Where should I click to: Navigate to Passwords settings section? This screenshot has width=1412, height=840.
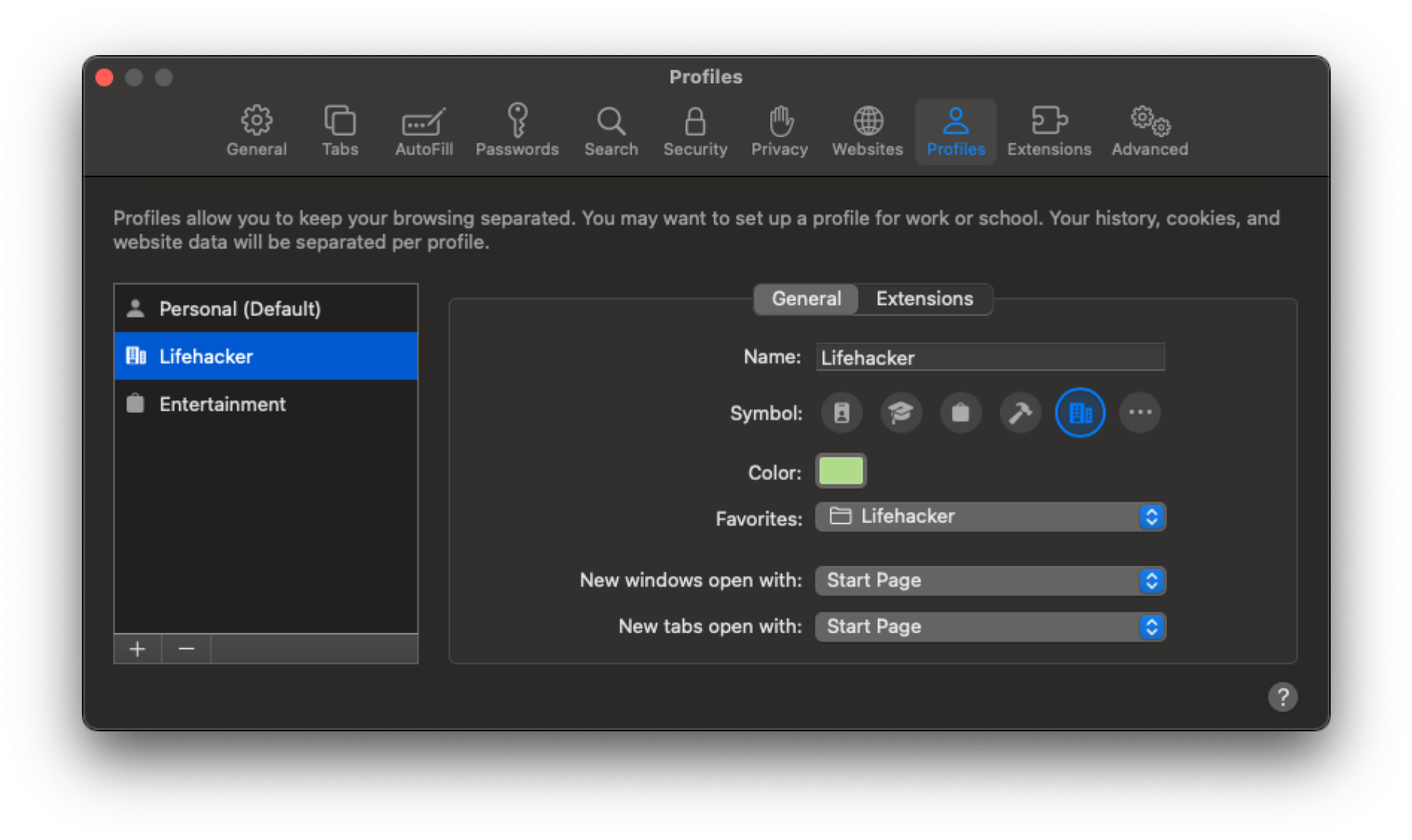517,130
